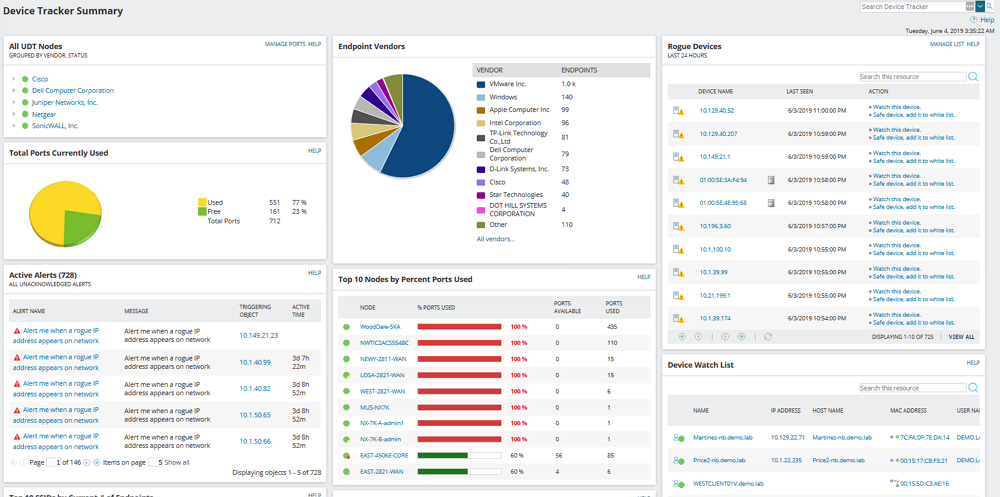Sort Active Alerts by the ALERT NAME column header
Screen dimensions: 1000x497
27,311
